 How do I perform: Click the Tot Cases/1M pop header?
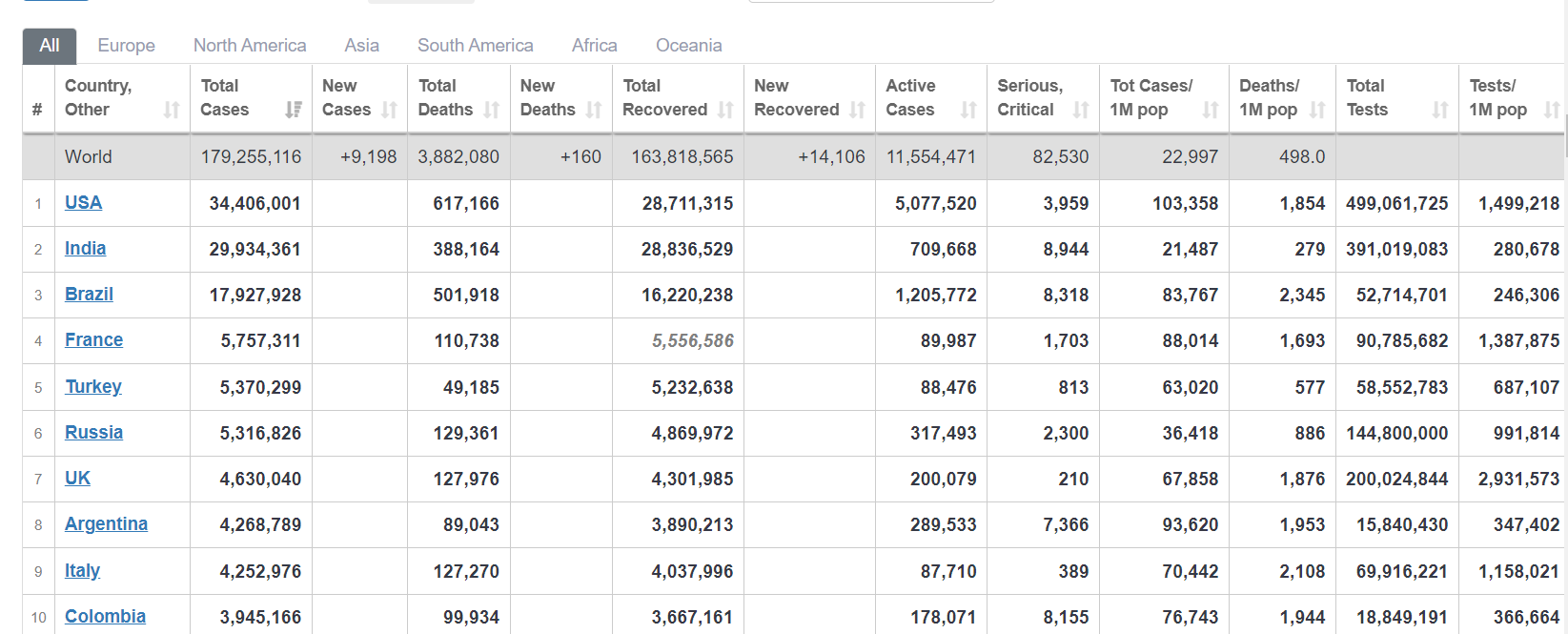tap(1151, 97)
